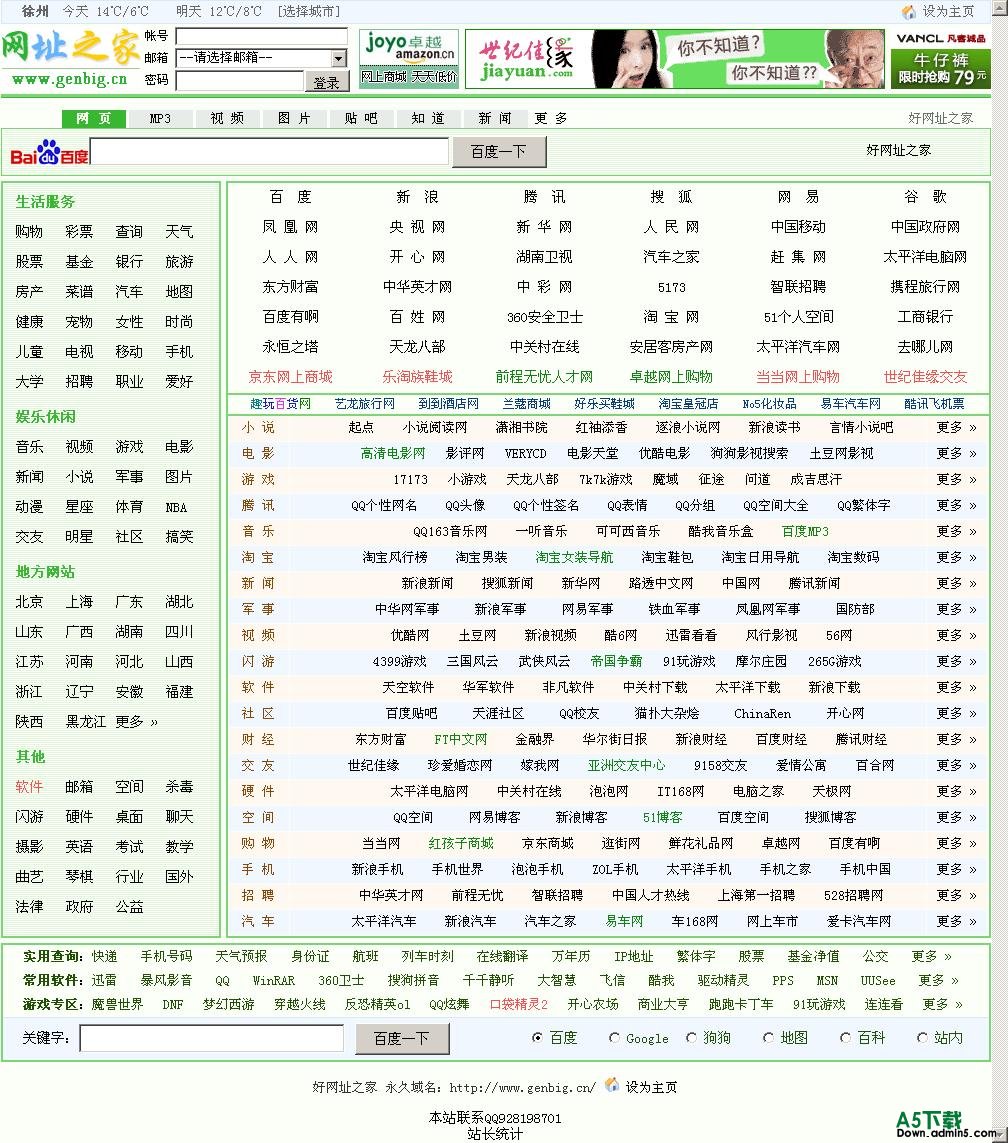Image resolution: width=1008 pixels, height=1143 pixels.
Task: Click the footer set homepage icon
Action: 612,1085
